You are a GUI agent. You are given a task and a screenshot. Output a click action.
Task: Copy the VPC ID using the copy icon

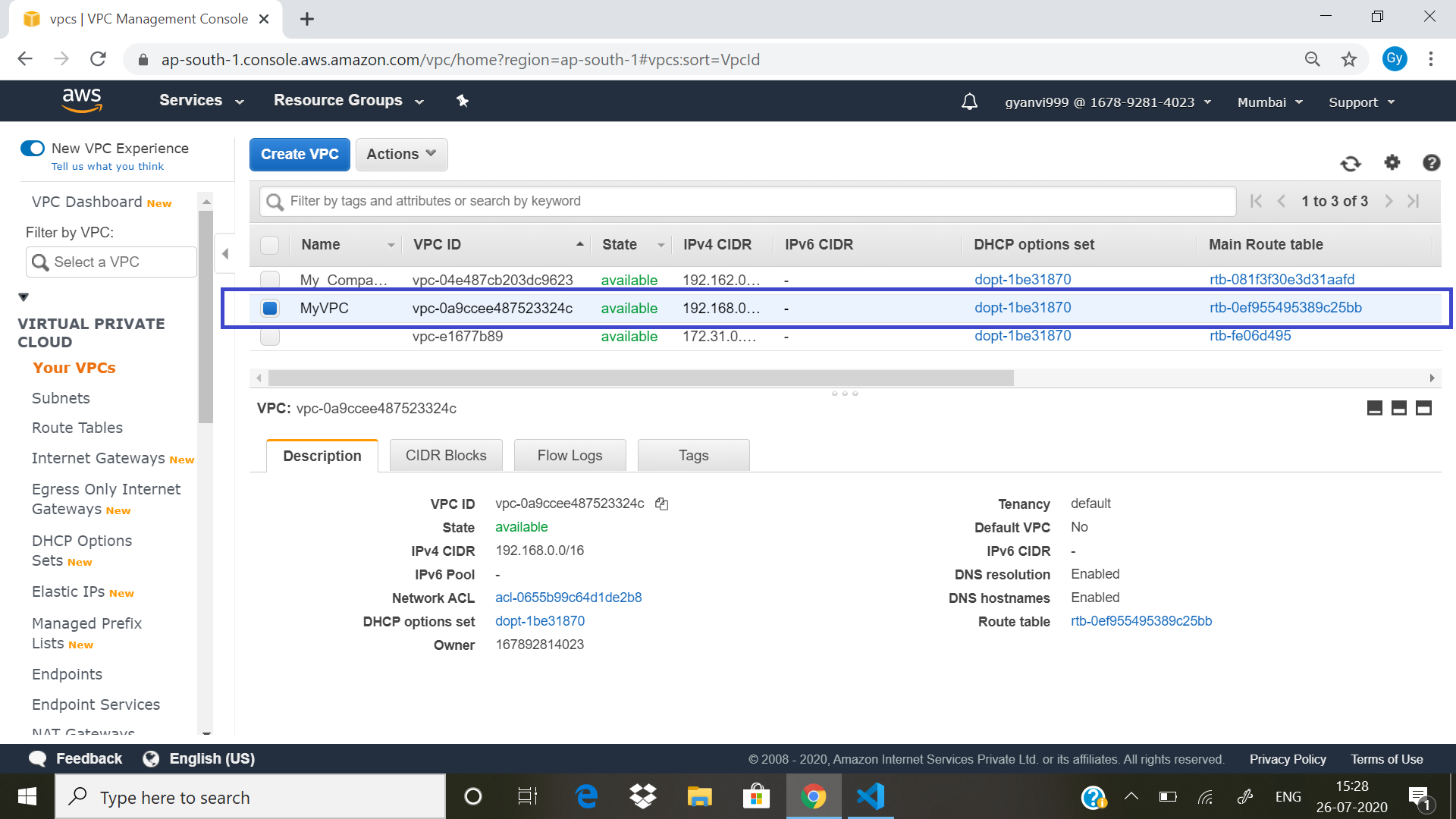pyautogui.click(x=661, y=504)
